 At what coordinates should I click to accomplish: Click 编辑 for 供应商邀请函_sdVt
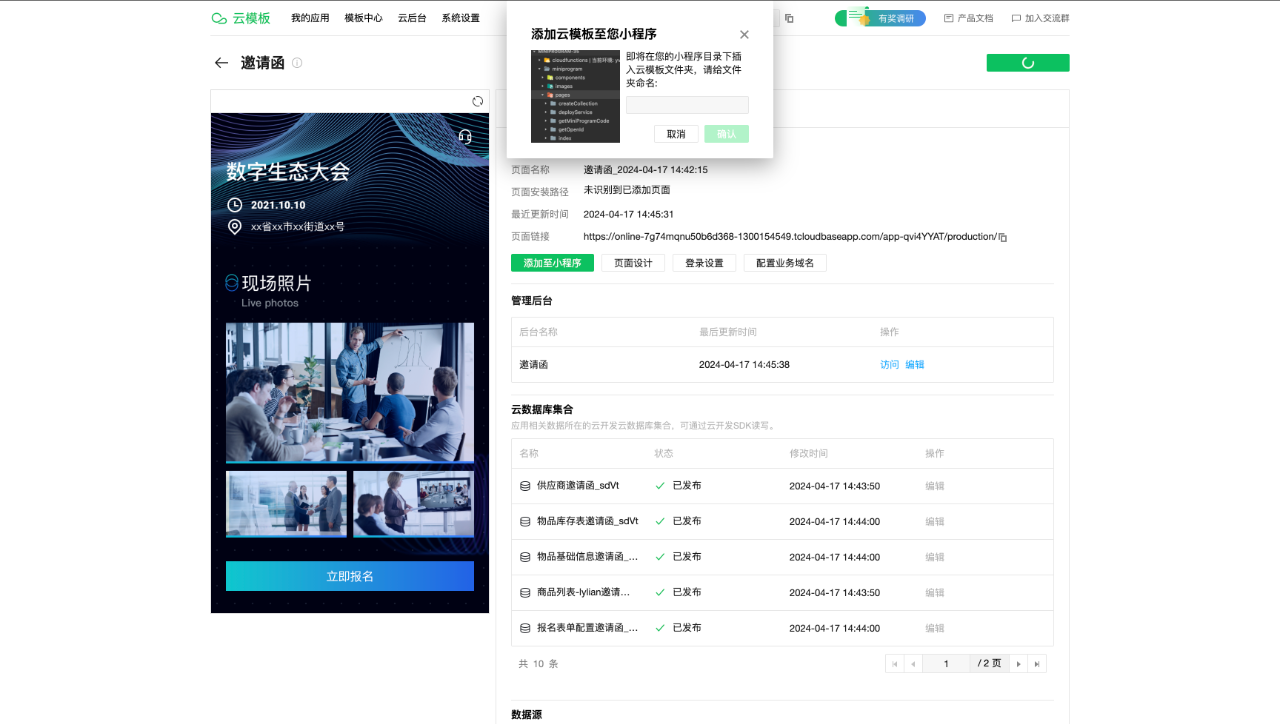[x=935, y=486]
